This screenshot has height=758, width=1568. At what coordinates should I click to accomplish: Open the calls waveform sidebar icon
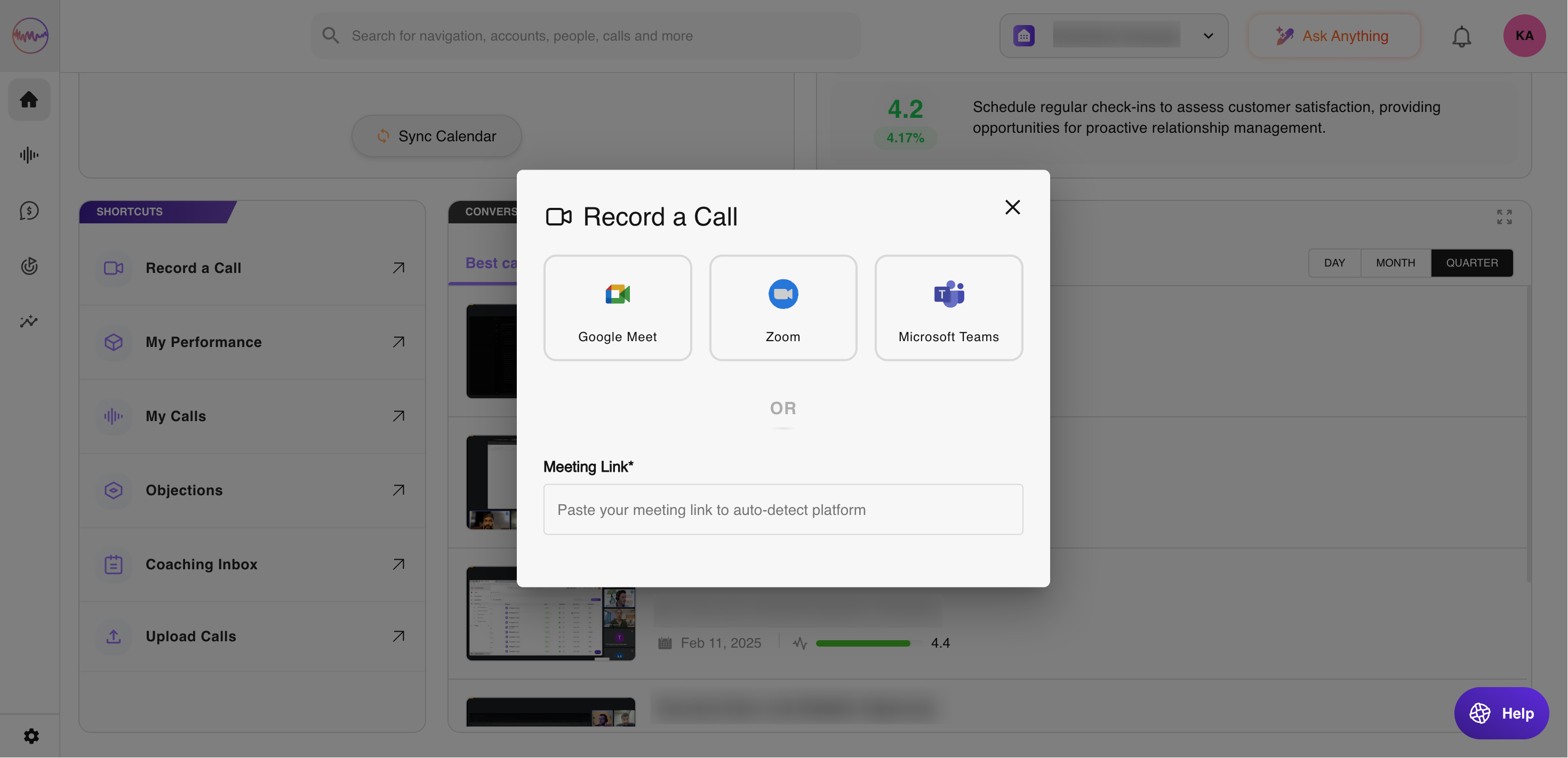click(x=29, y=155)
